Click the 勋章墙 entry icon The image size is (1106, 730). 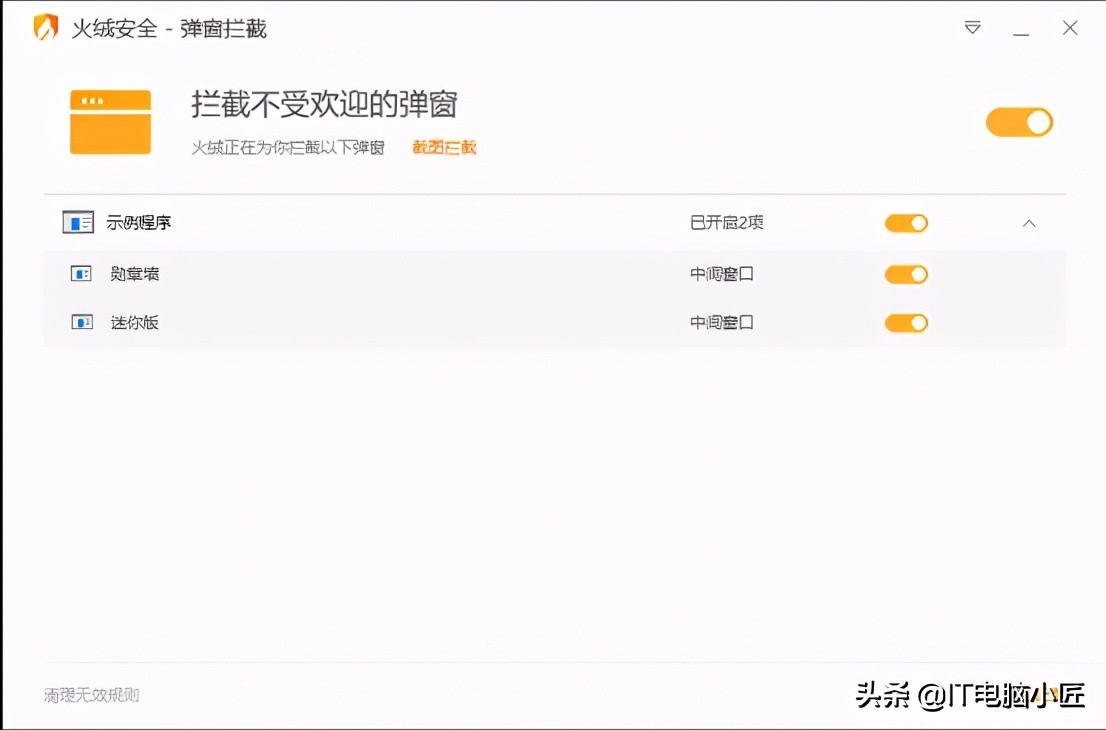coord(80,273)
